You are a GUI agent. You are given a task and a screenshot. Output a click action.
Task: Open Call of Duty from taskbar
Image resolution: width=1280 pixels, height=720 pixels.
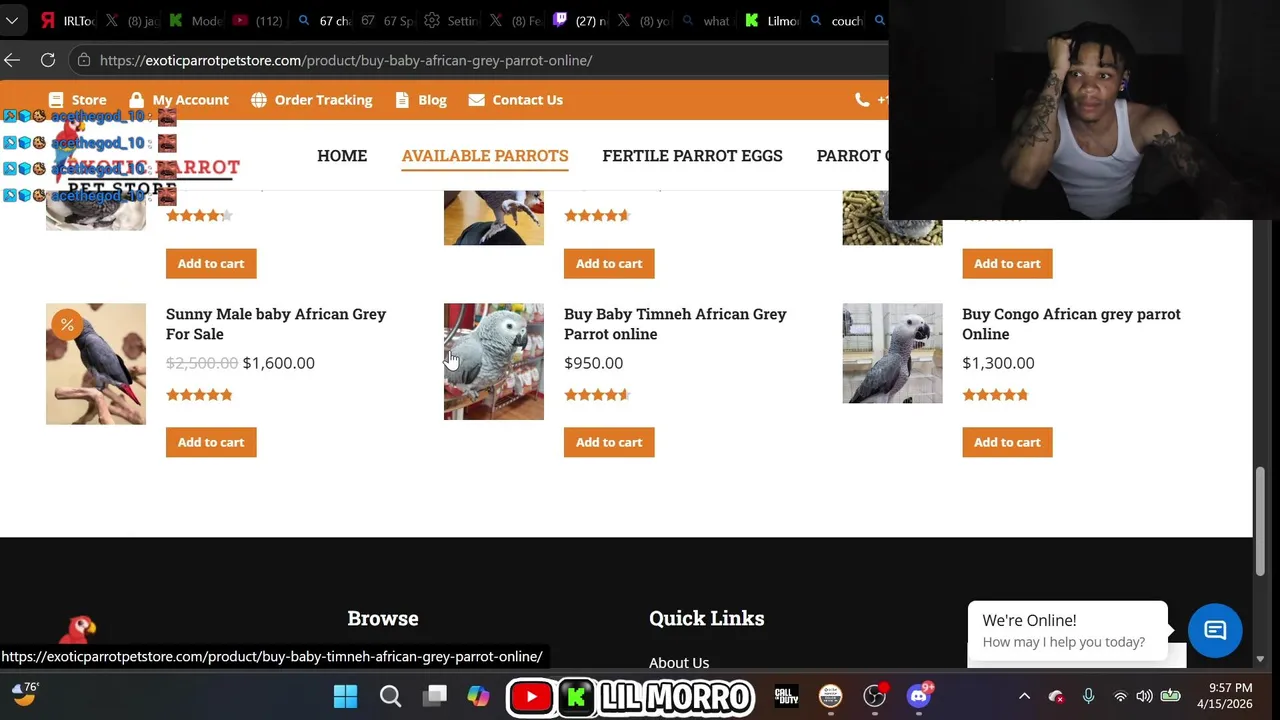coord(787,696)
